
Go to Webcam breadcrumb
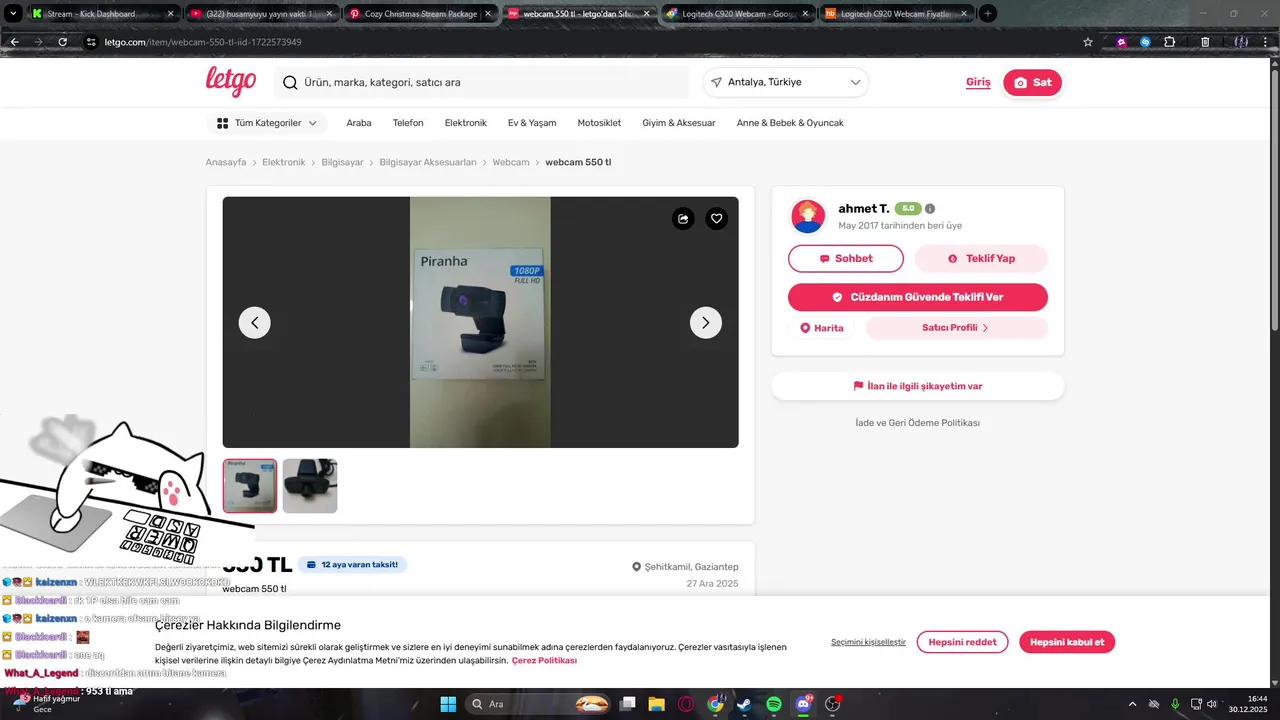point(511,162)
